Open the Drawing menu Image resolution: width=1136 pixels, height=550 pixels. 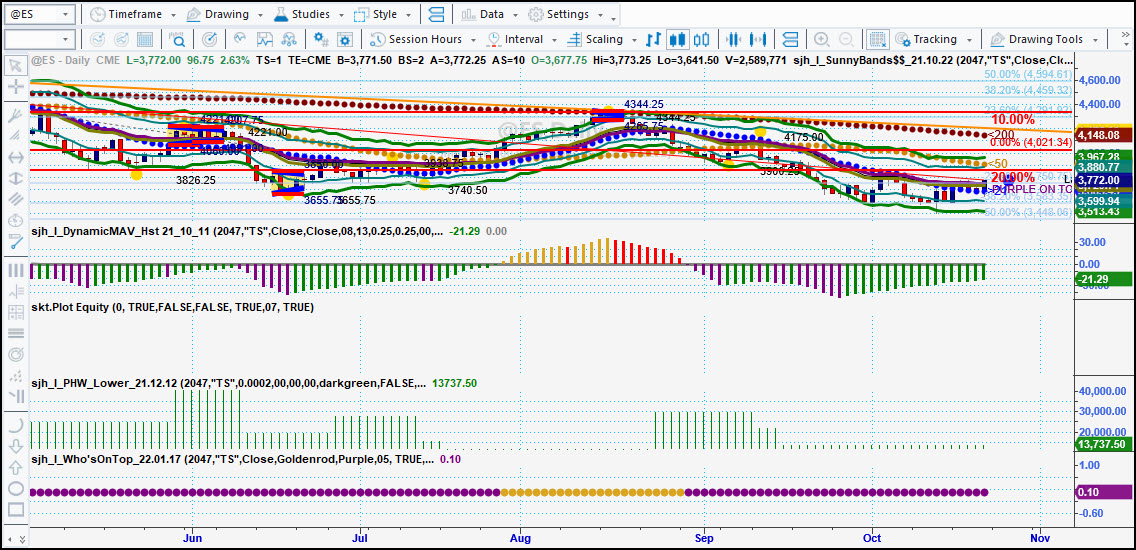226,14
